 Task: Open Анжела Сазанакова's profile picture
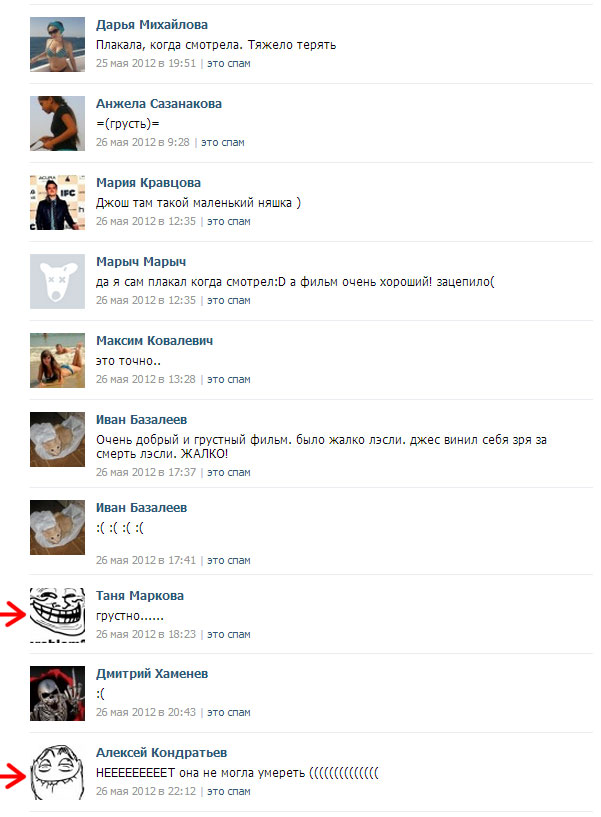pyautogui.click(x=57, y=123)
